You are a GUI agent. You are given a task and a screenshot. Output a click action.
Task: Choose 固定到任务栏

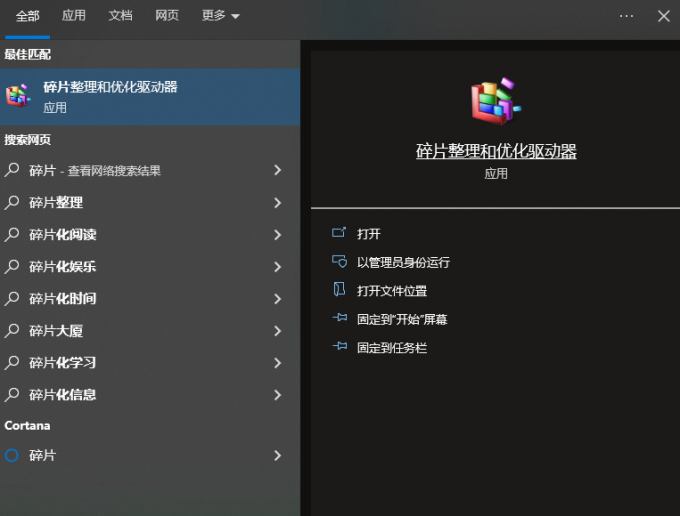pos(392,348)
